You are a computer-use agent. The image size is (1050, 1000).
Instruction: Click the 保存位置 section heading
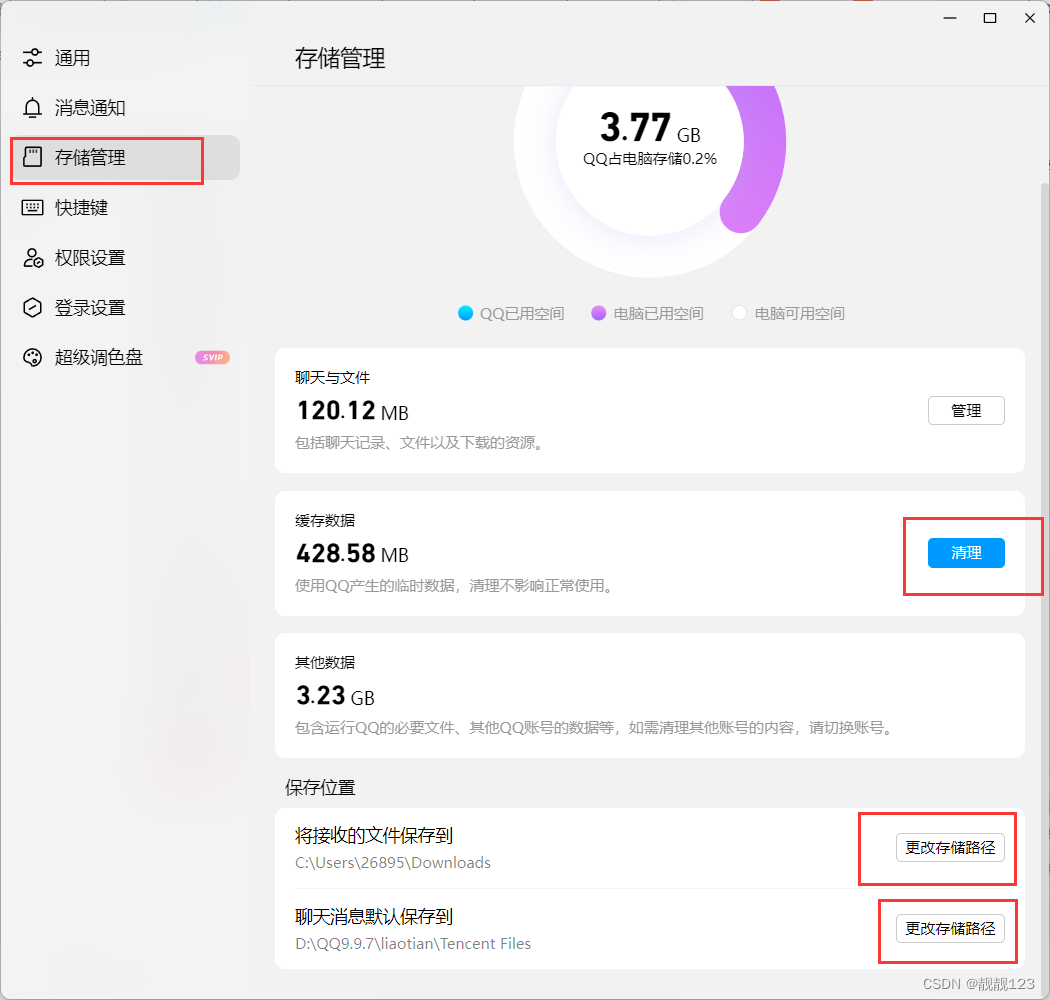[x=320, y=788]
